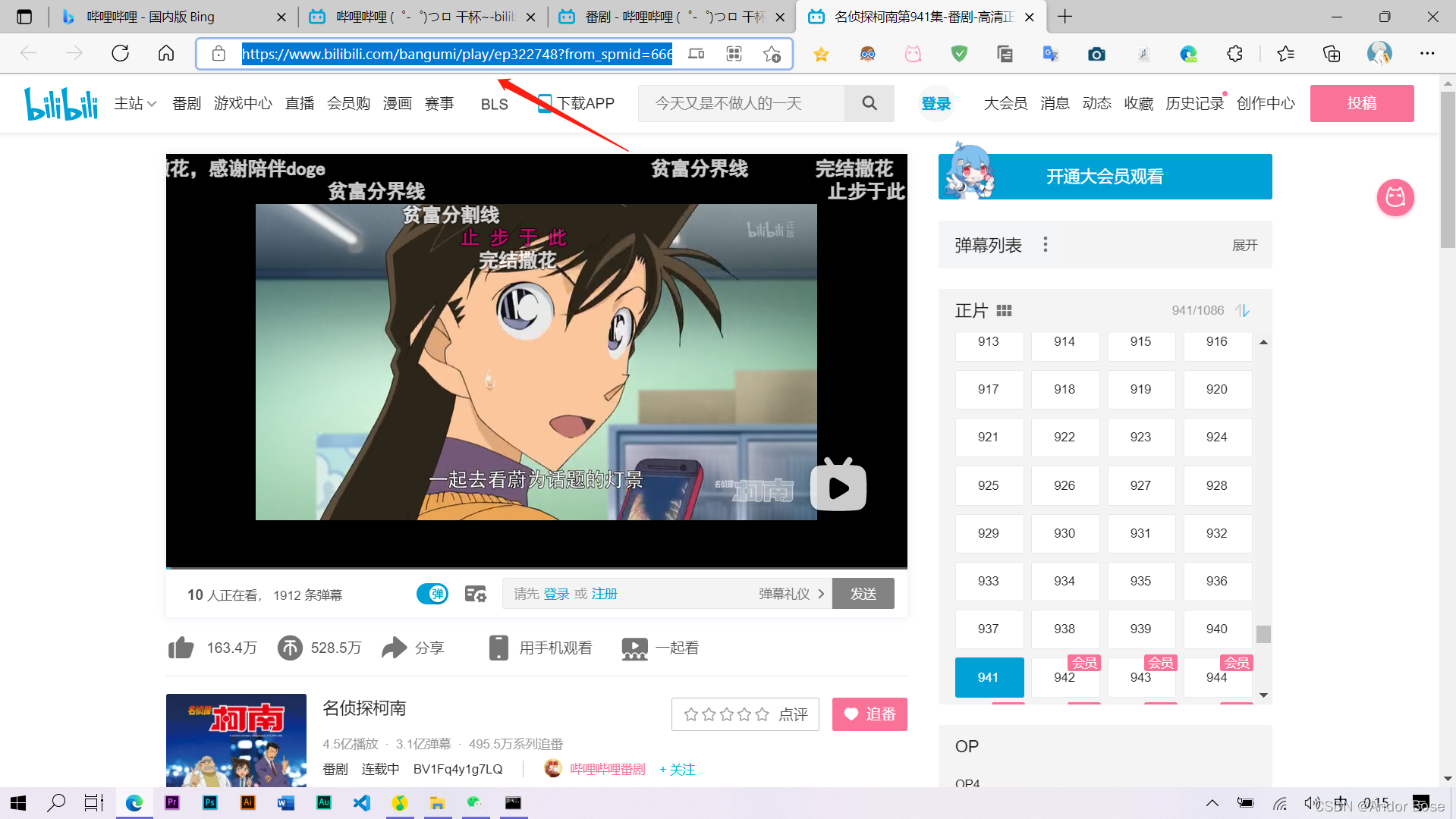This screenshot has width=1456, height=819.
Task: Click the watch together icon
Action: (x=634, y=648)
